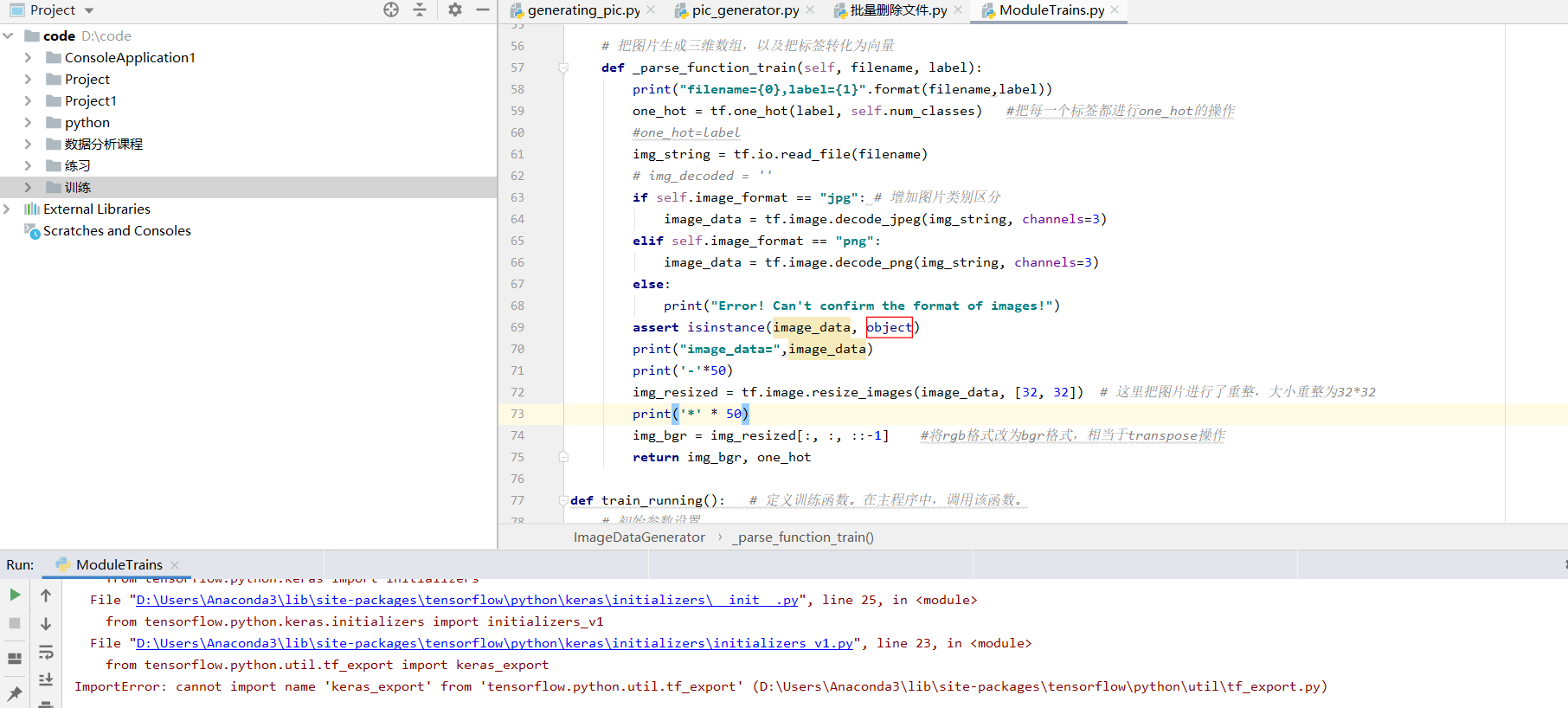Click fold marker at line 75
This screenshot has width=1568, height=708.
click(563, 457)
